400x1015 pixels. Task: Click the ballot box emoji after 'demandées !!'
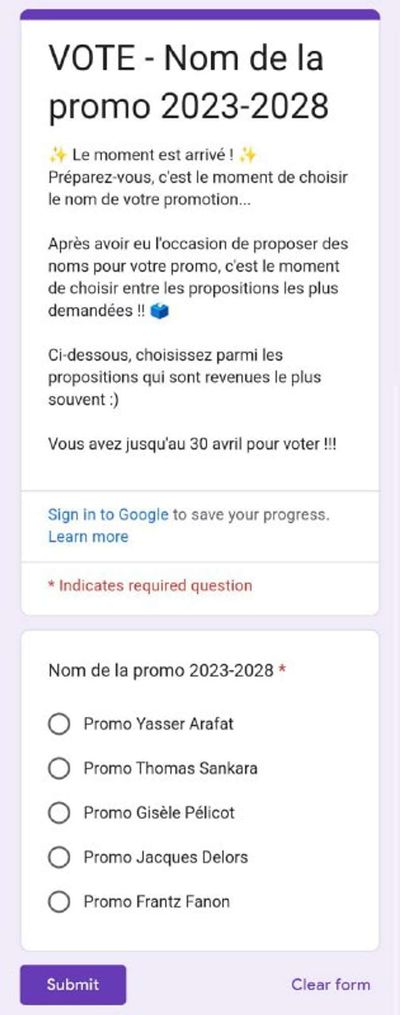(x=159, y=312)
